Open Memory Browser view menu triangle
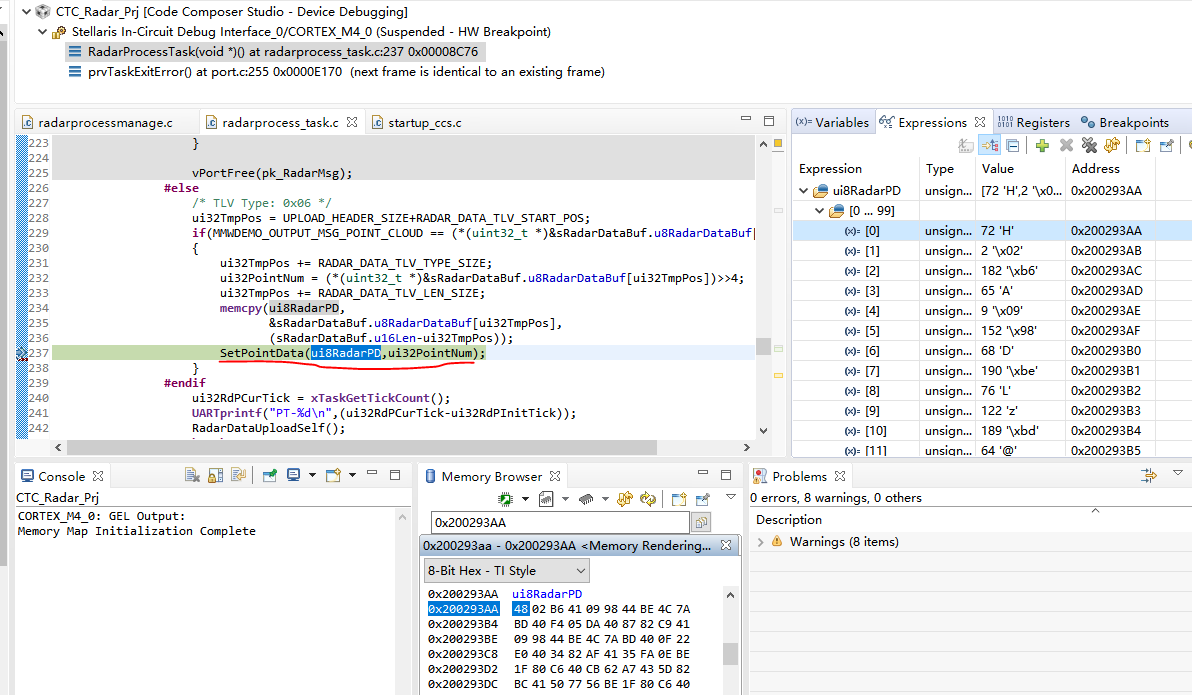The height and width of the screenshot is (695, 1192). pyautogui.click(x=731, y=497)
